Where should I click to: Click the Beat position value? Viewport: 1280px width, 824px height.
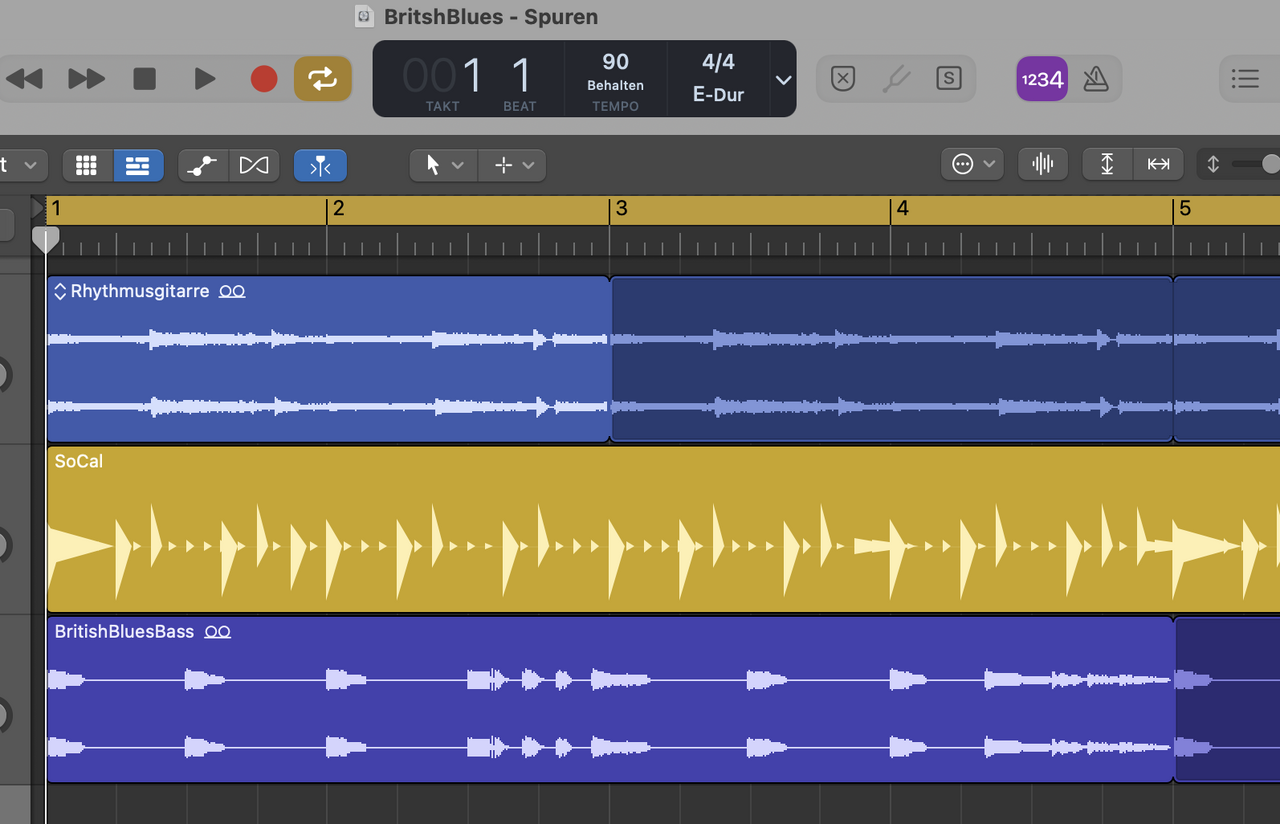(520, 77)
